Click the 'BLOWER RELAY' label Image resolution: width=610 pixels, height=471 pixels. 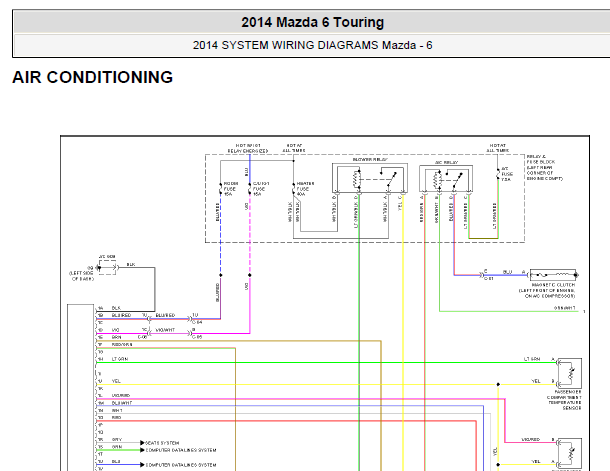[370, 159]
